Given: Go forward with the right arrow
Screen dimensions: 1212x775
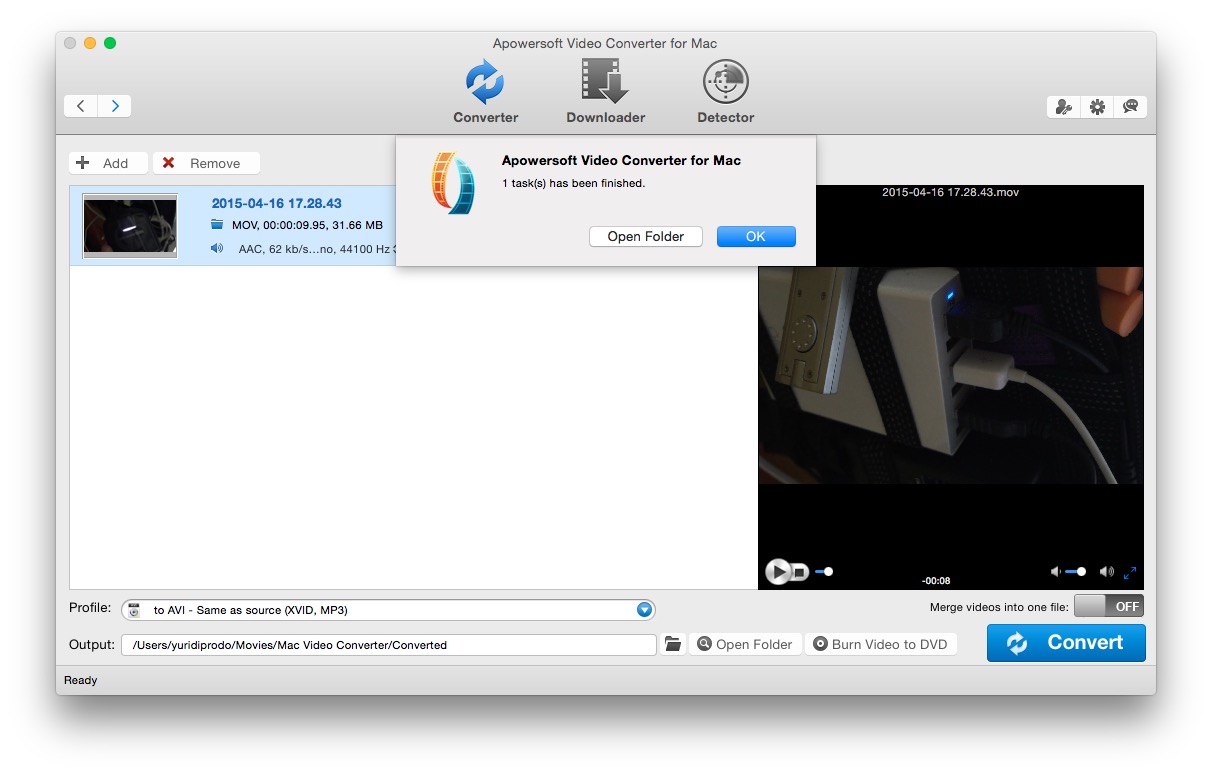Looking at the screenshot, I should (115, 106).
